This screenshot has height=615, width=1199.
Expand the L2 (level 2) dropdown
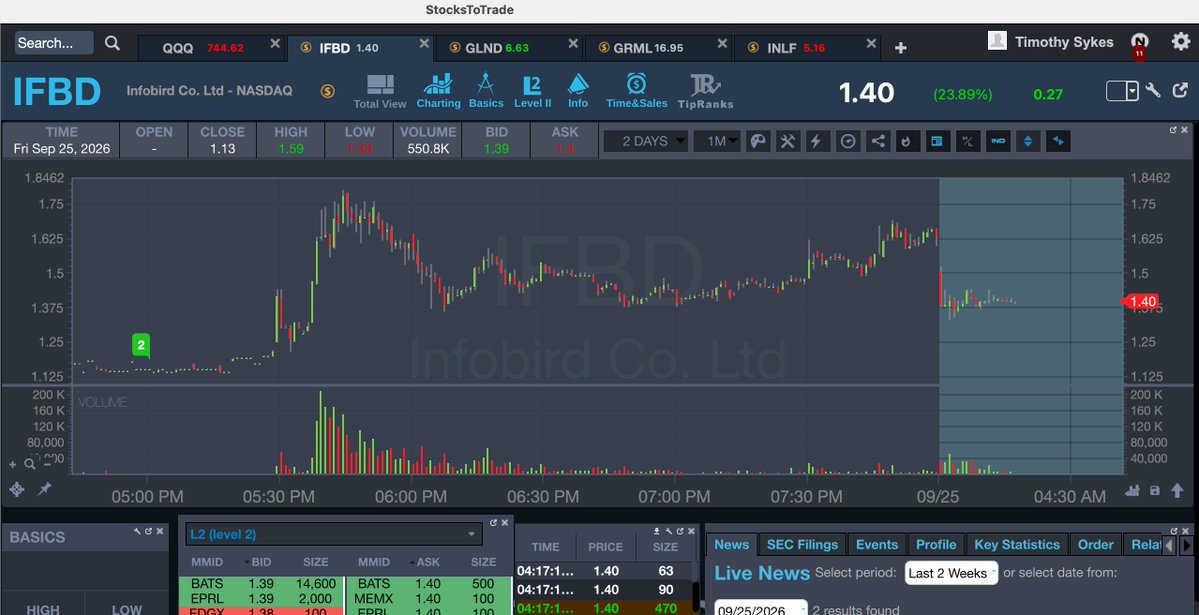click(334, 534)
